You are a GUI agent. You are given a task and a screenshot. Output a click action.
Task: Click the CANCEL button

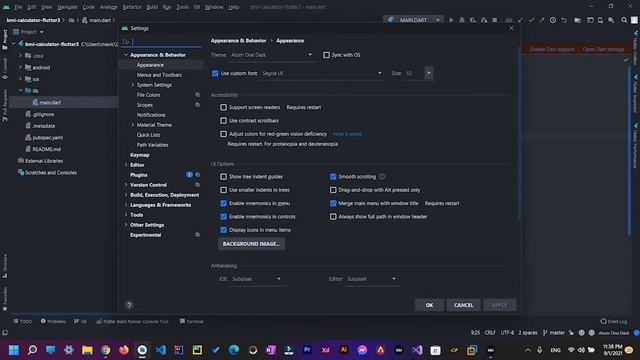point(463,305)
